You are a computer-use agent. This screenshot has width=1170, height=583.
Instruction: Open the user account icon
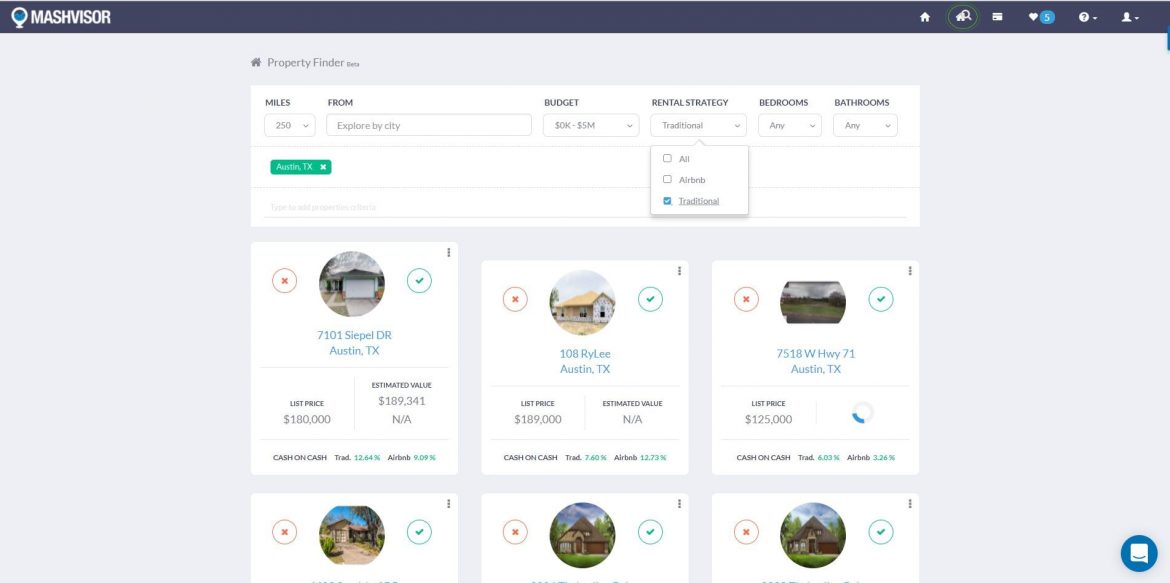1126,17
